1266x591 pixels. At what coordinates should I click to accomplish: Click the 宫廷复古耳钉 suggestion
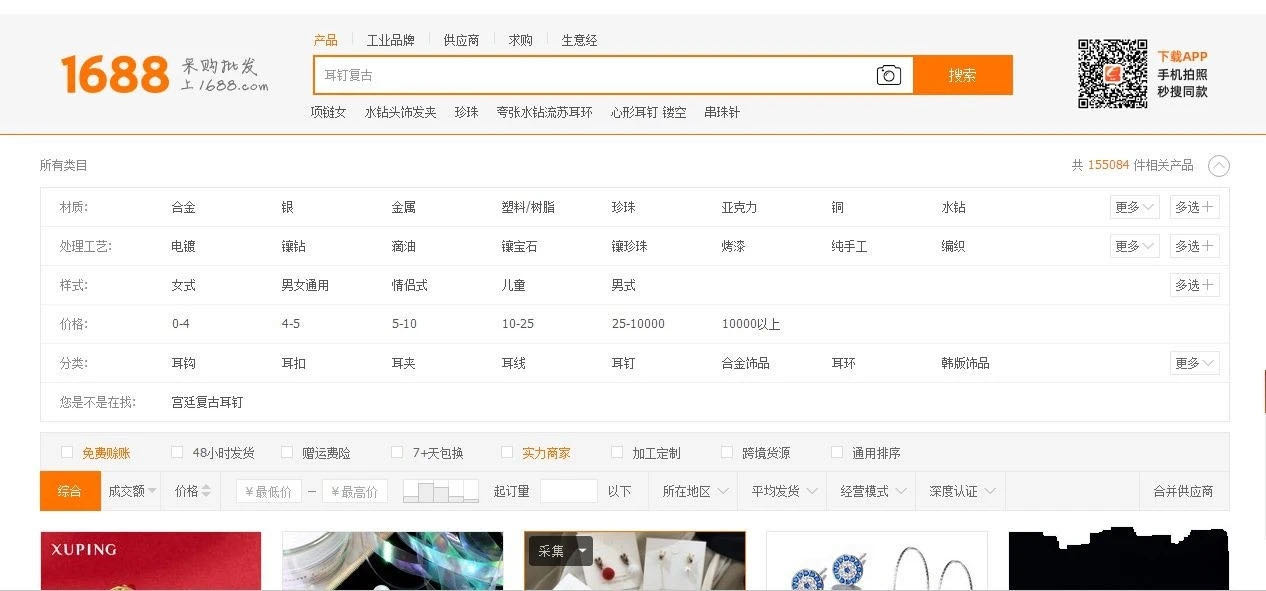(207, 402)
